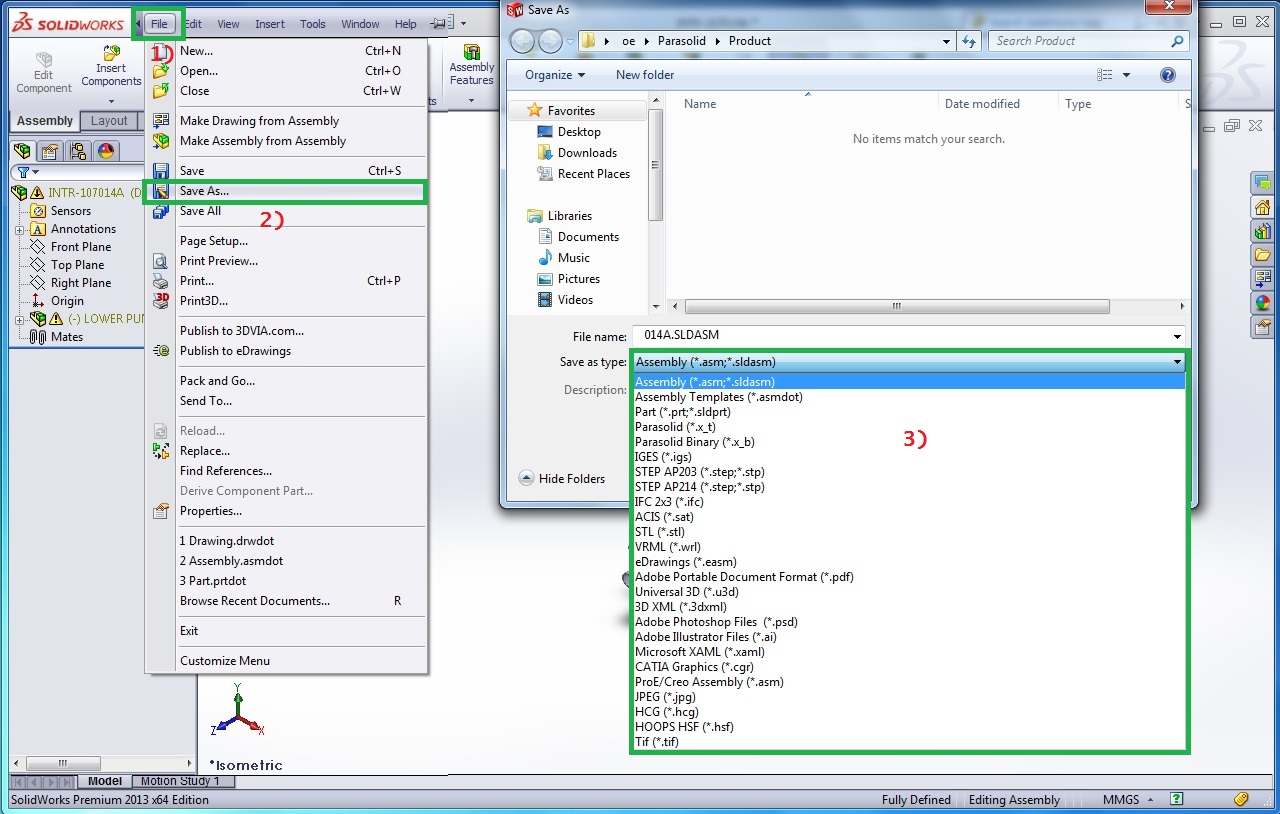Open the Insert menu

click(270, 24)
